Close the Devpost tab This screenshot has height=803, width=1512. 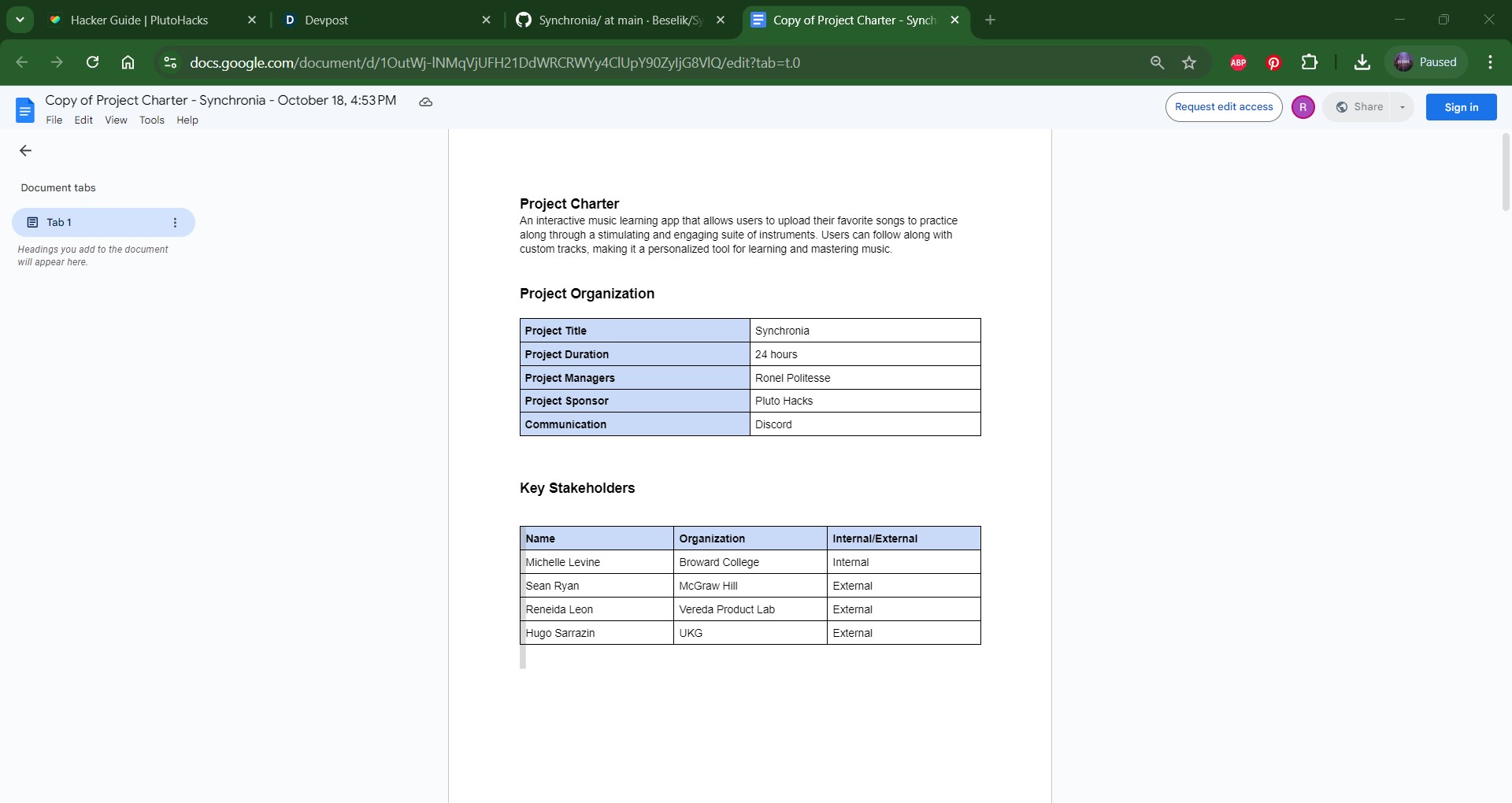point(486,20)
